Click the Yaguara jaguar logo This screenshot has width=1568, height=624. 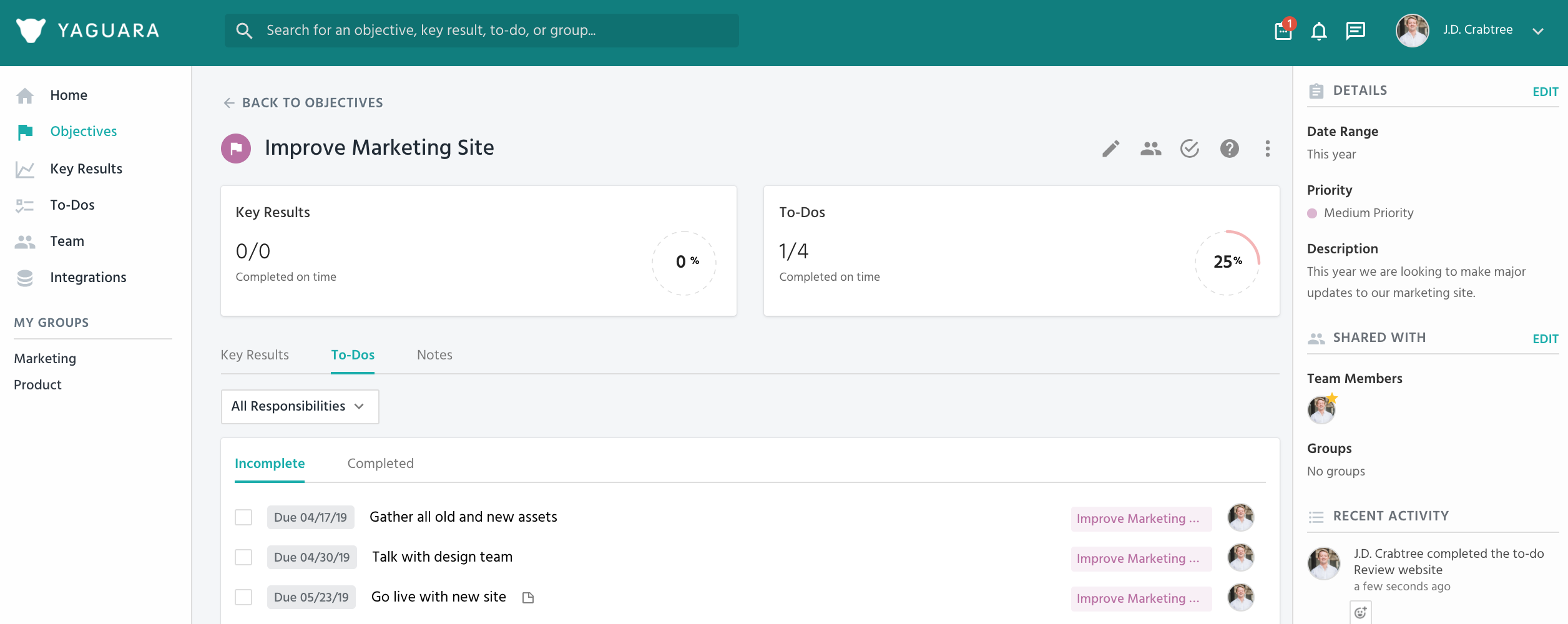[x=31, y=30]
